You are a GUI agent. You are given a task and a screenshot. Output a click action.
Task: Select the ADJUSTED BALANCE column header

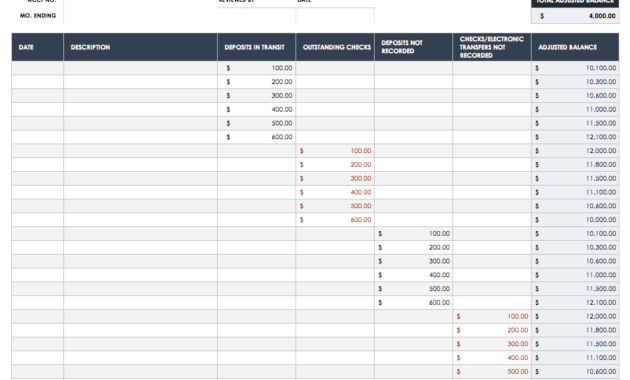tap(575, 47)
